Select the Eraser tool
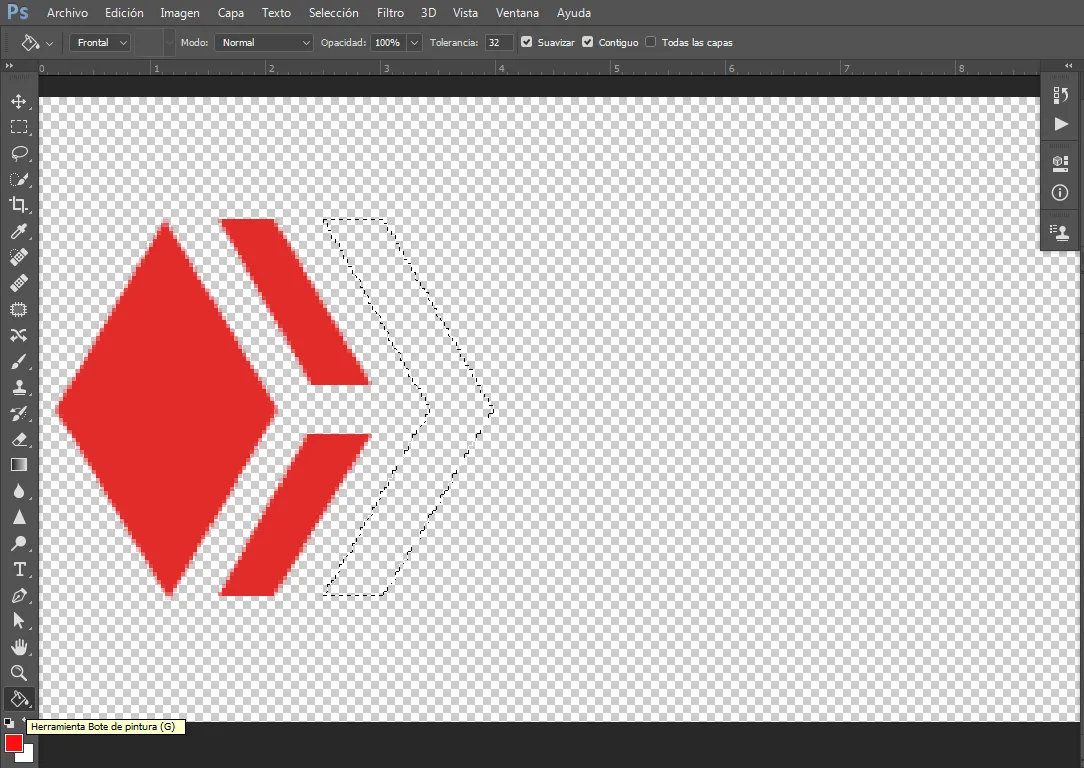 [x=19, y=440]
